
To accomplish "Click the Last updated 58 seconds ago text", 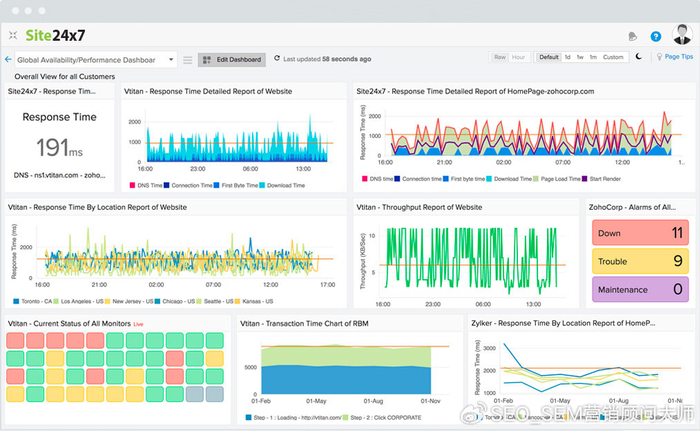I will point(327,59).
